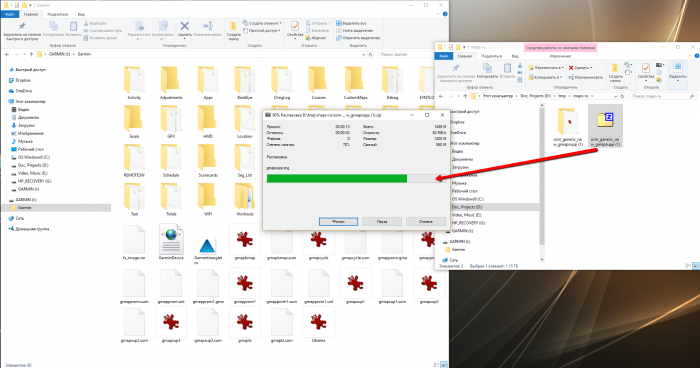The image size is (700, 368).
Task: Click the Pin to Quick Access icon in the Garmin window
Action: (22, 26)
